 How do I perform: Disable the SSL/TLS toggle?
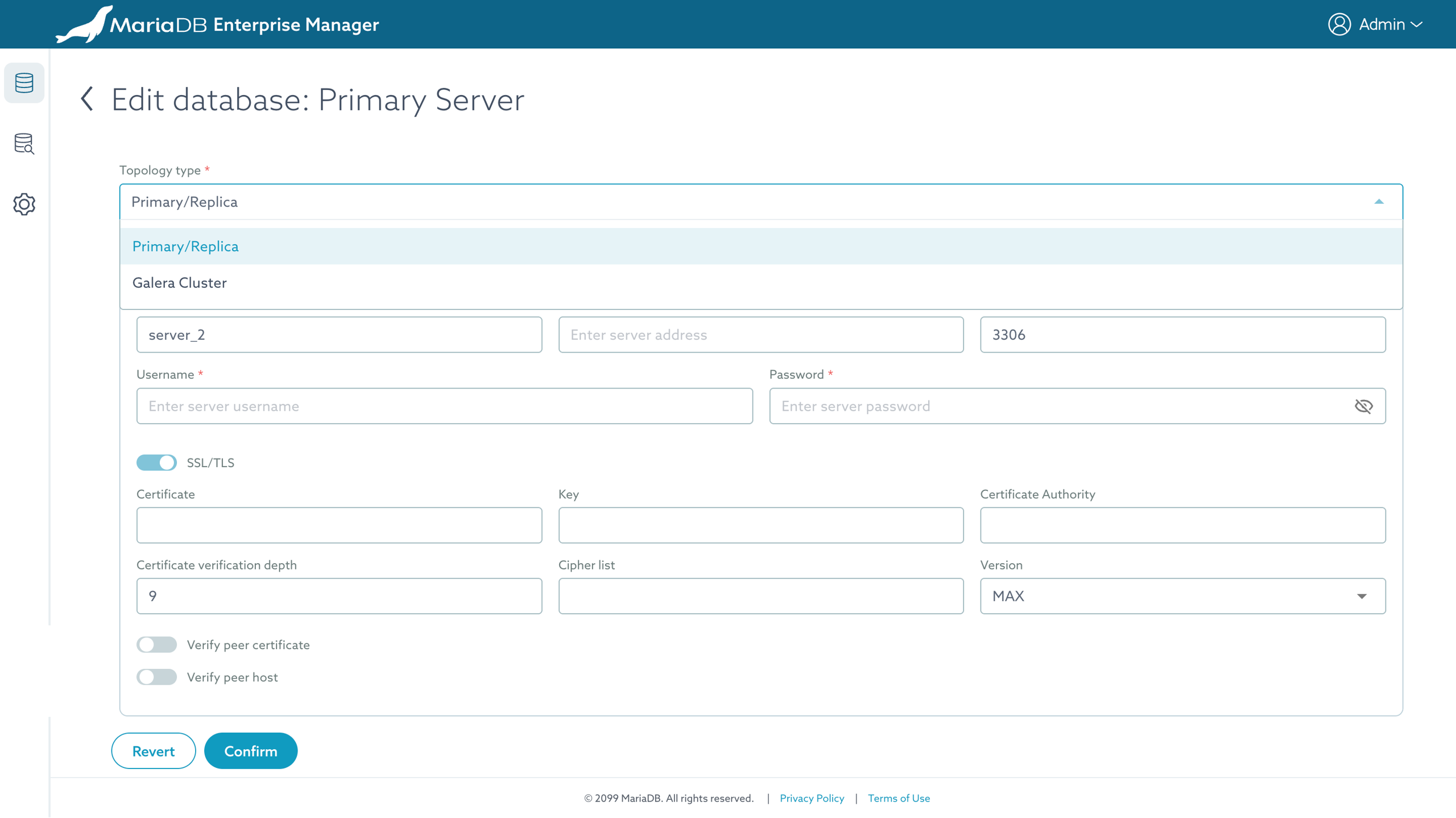pyautogui.click(x=156, y=462)
